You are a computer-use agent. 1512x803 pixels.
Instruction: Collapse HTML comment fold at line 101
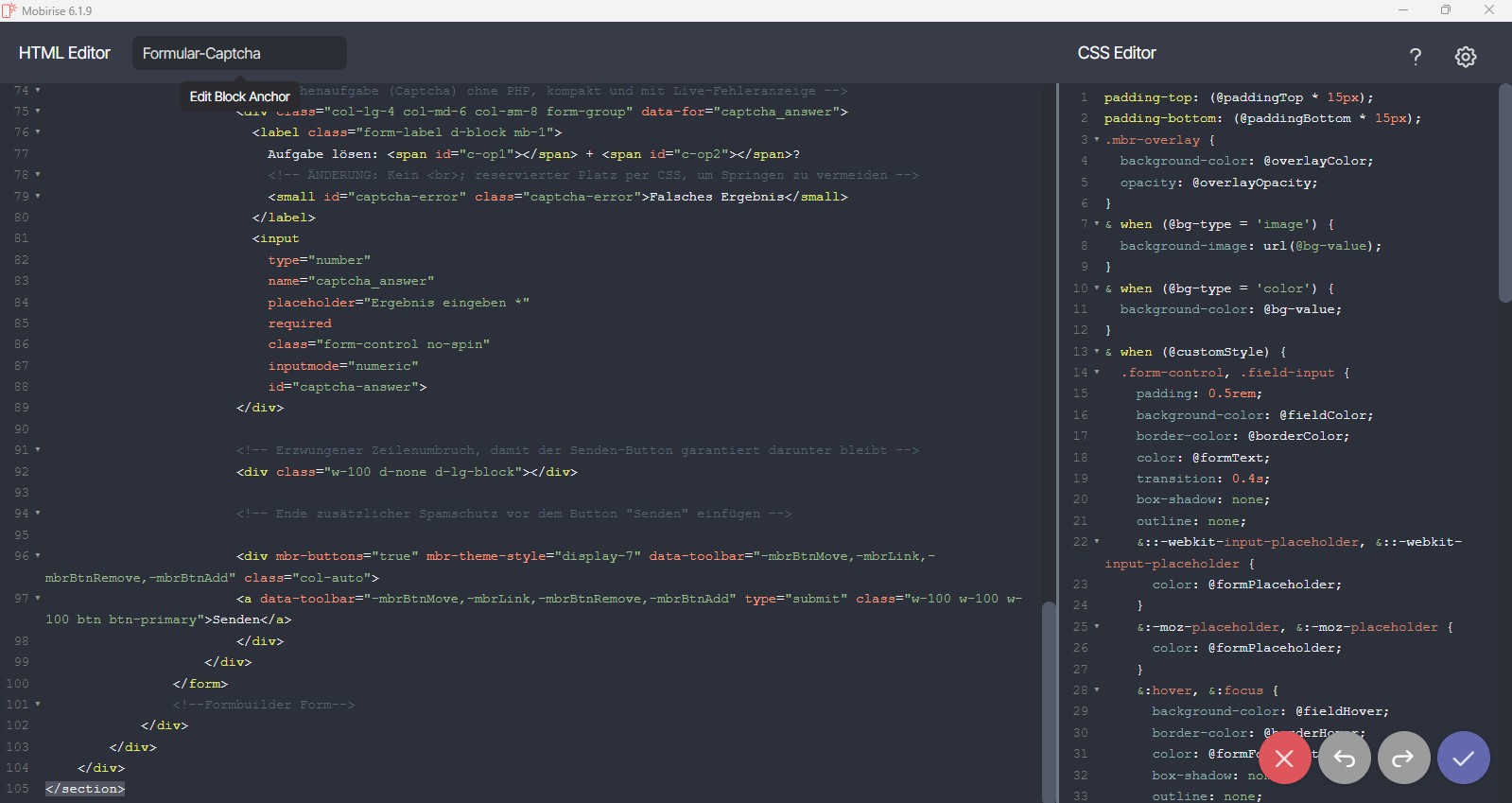pos(38,704)
